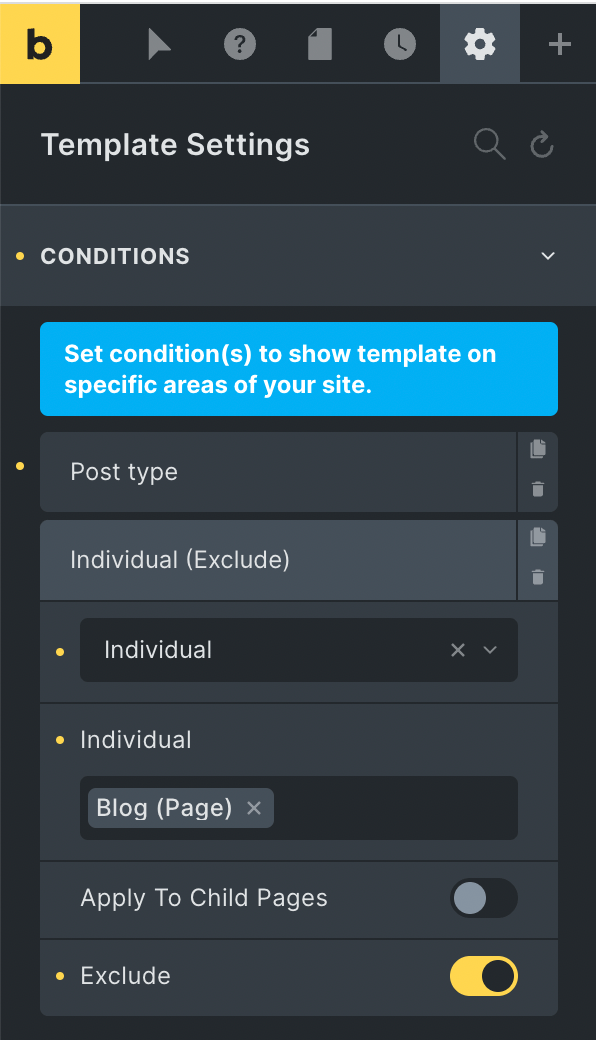Disable the Exclude toggle

[483, 976]
